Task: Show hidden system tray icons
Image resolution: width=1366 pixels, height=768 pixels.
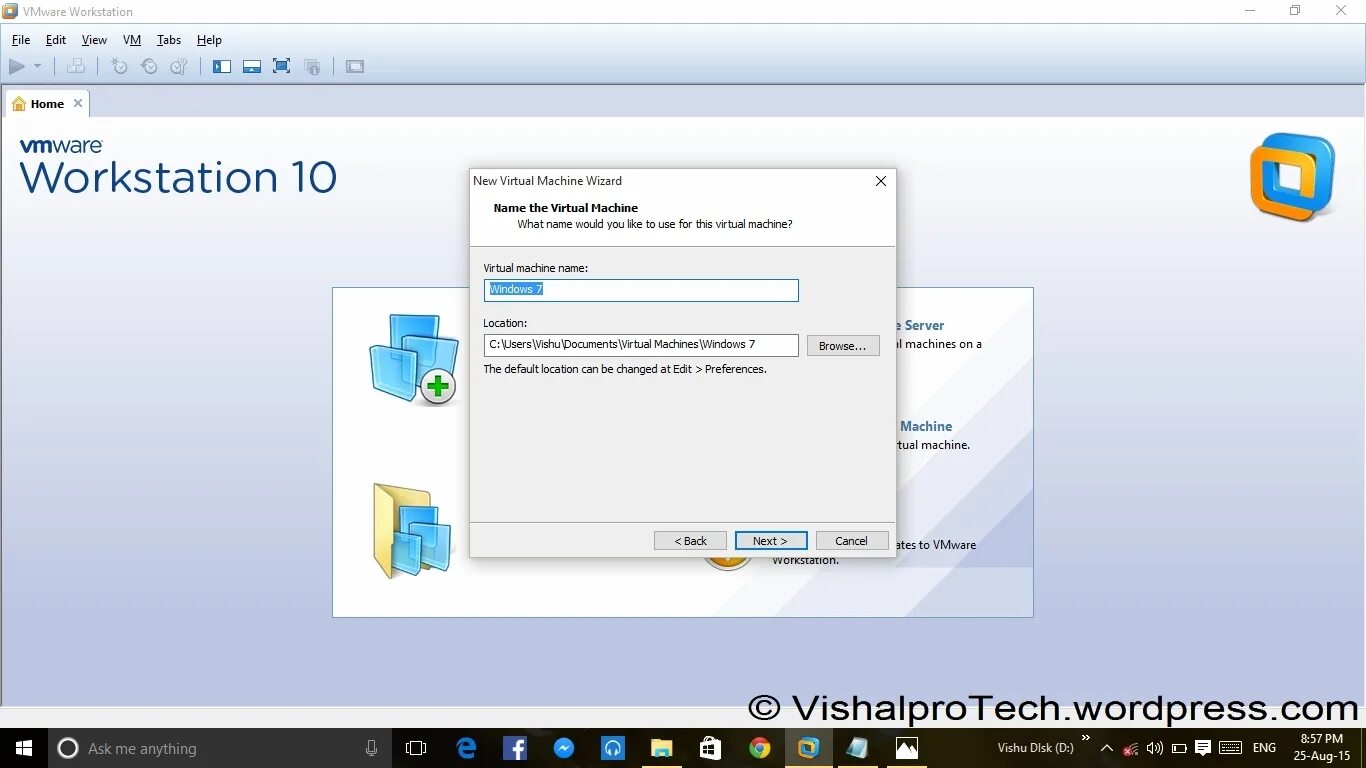Action: 1107,748
